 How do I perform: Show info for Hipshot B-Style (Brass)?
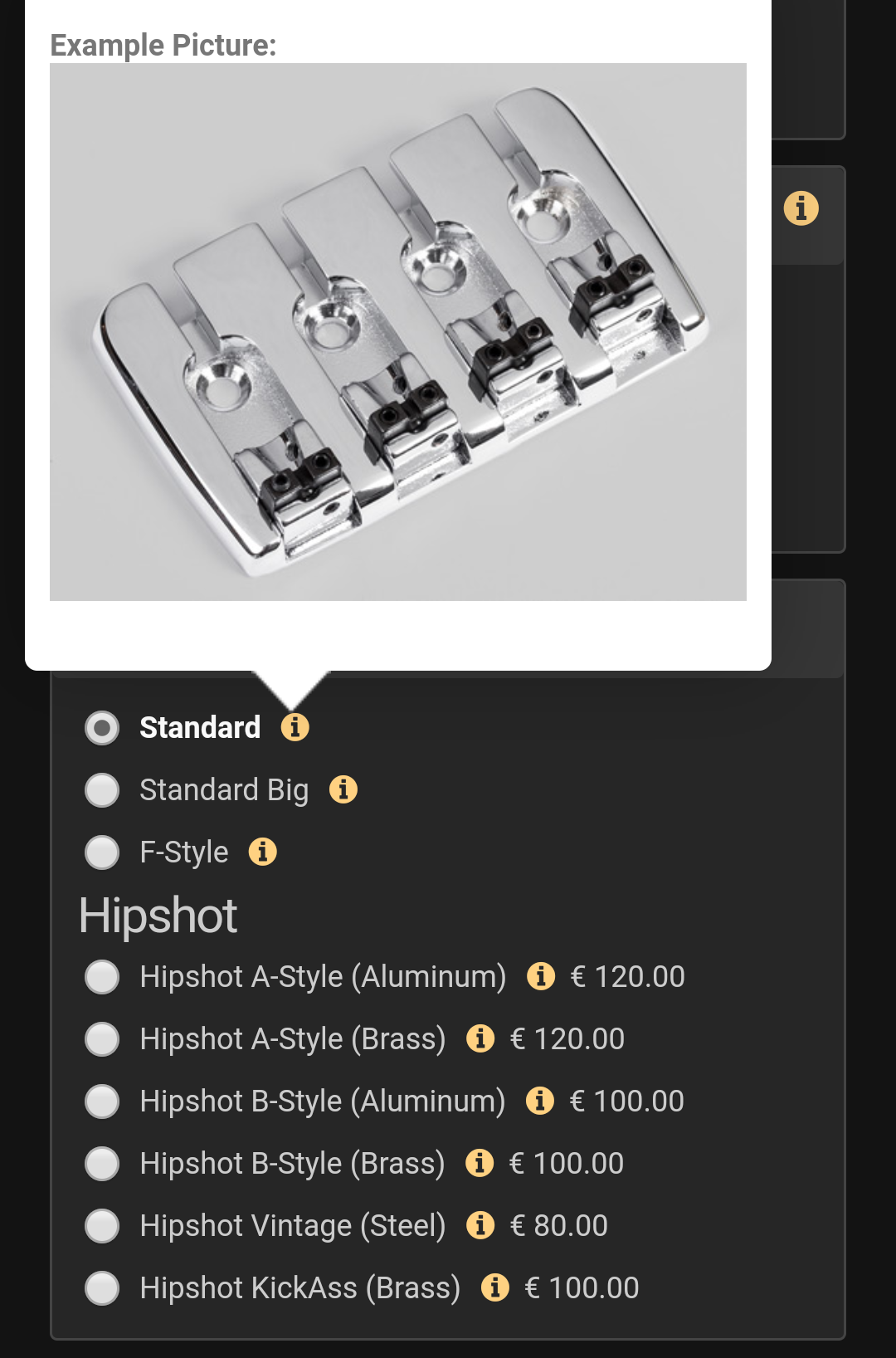(x=480, y=1163)
